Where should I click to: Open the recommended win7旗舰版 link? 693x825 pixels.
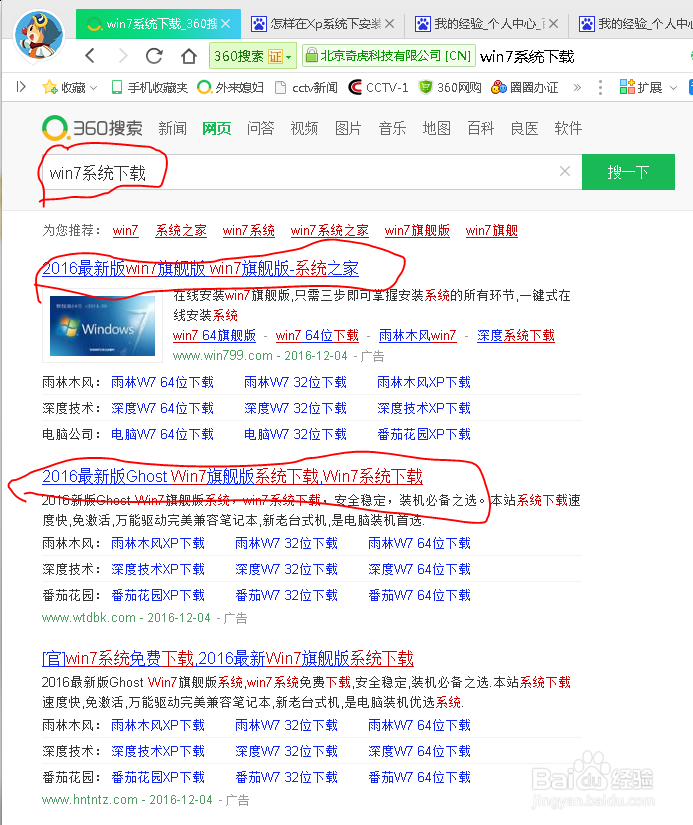pos(417,230)
